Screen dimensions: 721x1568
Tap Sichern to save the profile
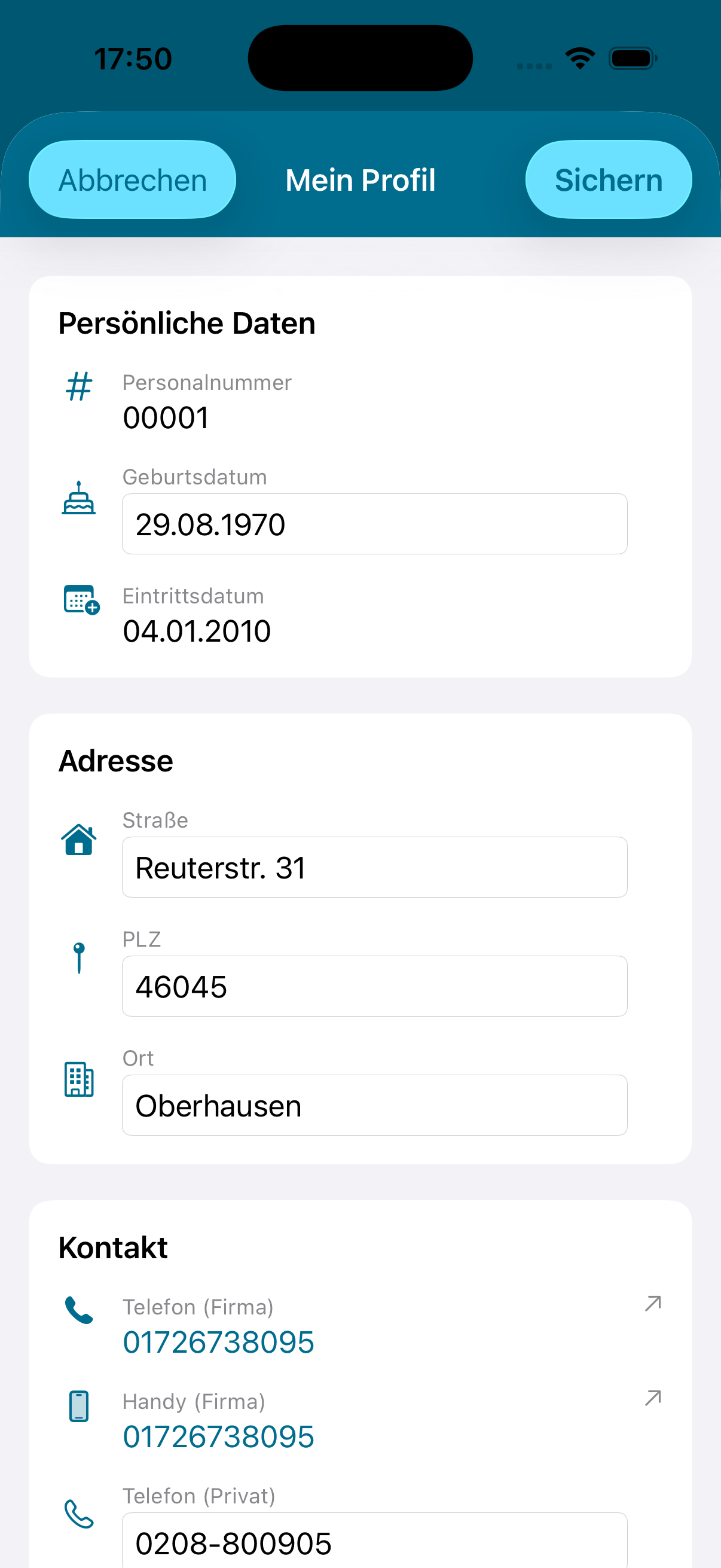(x=609, y=179)
